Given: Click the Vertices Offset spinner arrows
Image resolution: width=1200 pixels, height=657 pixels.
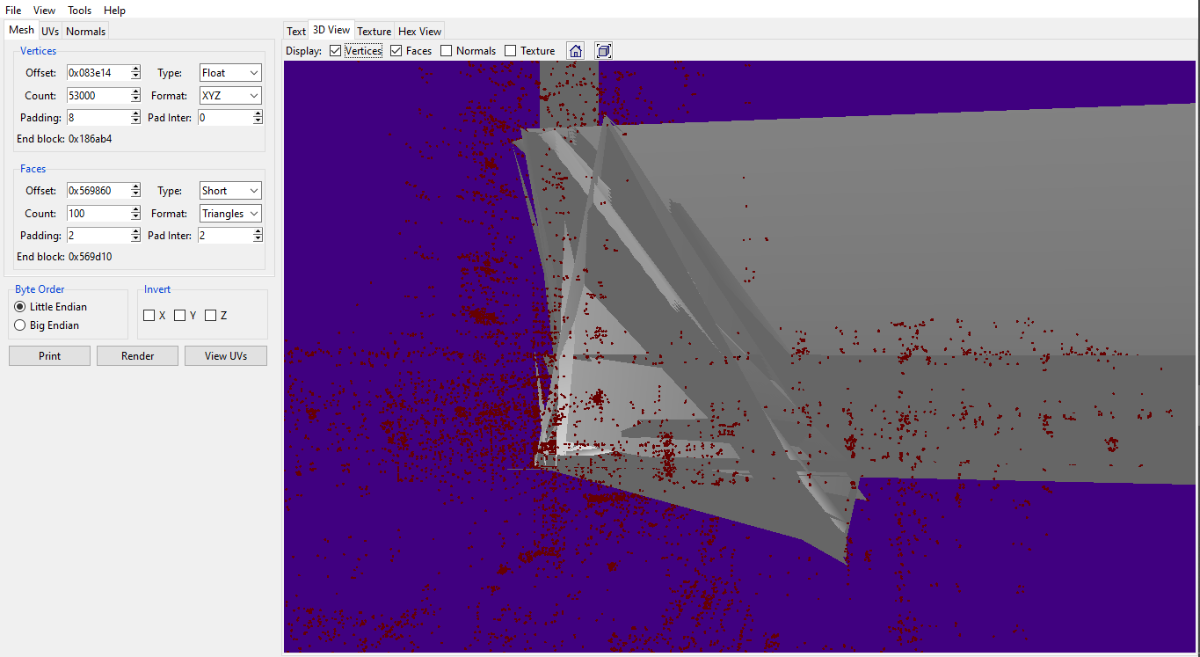Looking at the screenshot, I should [x=136, y=73].
